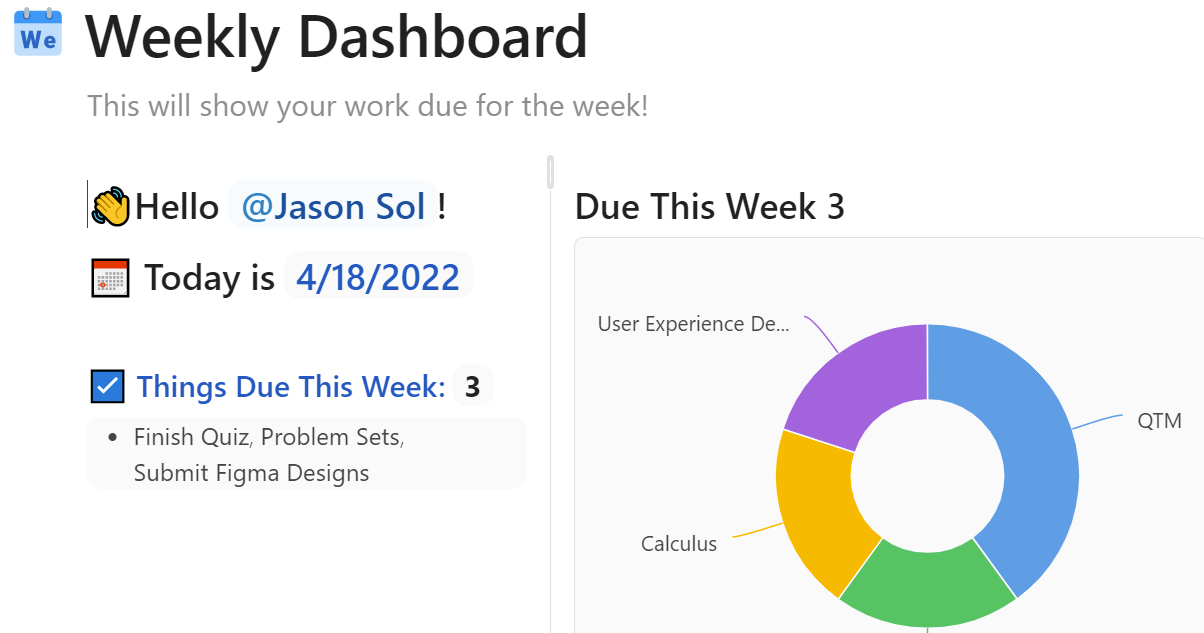This screenshot has width=1204, height=633.
Task: Open the @Jason Sol mention
Action: coord(333,206)
